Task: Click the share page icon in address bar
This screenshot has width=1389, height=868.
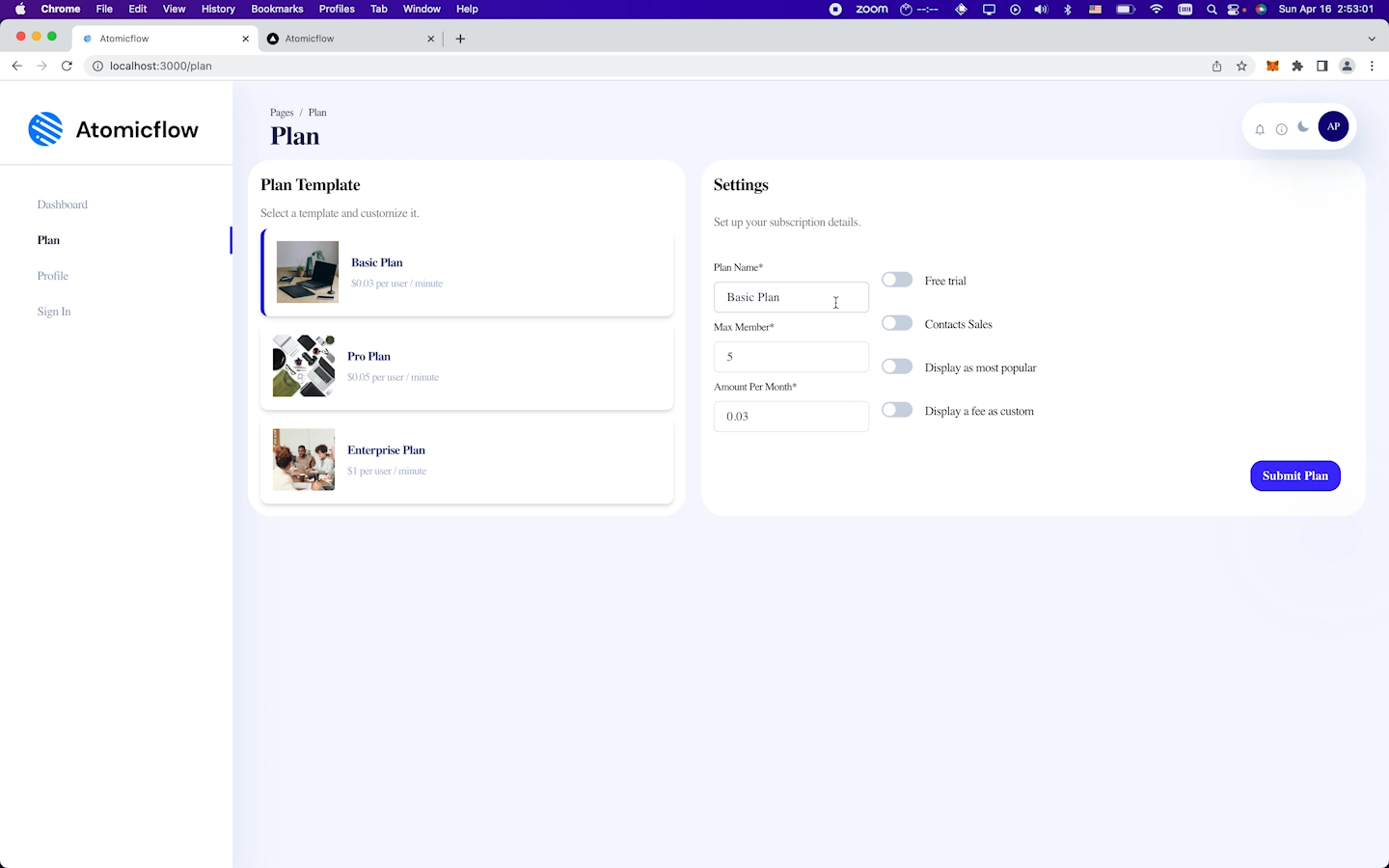Action: point(1216,66)
